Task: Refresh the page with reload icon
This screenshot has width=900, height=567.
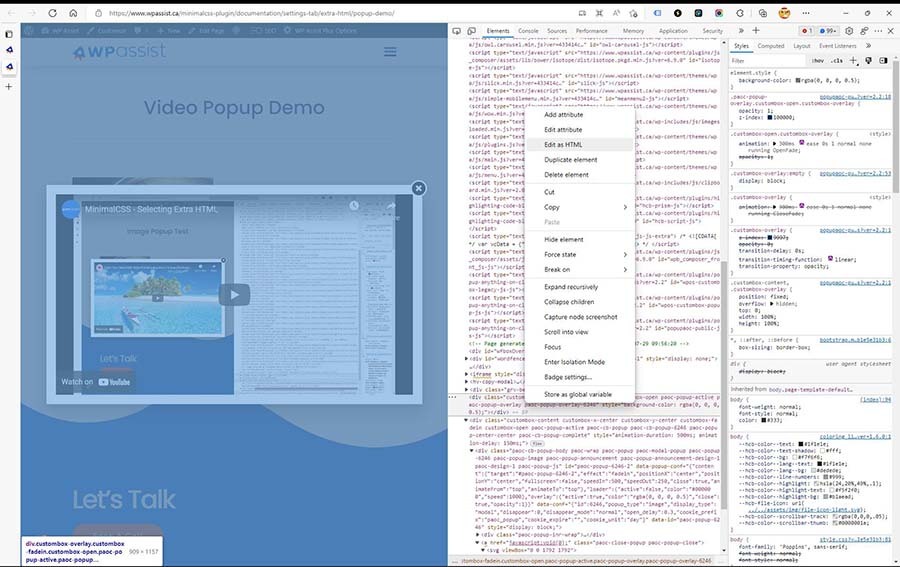Action: [x=52, y=13]
